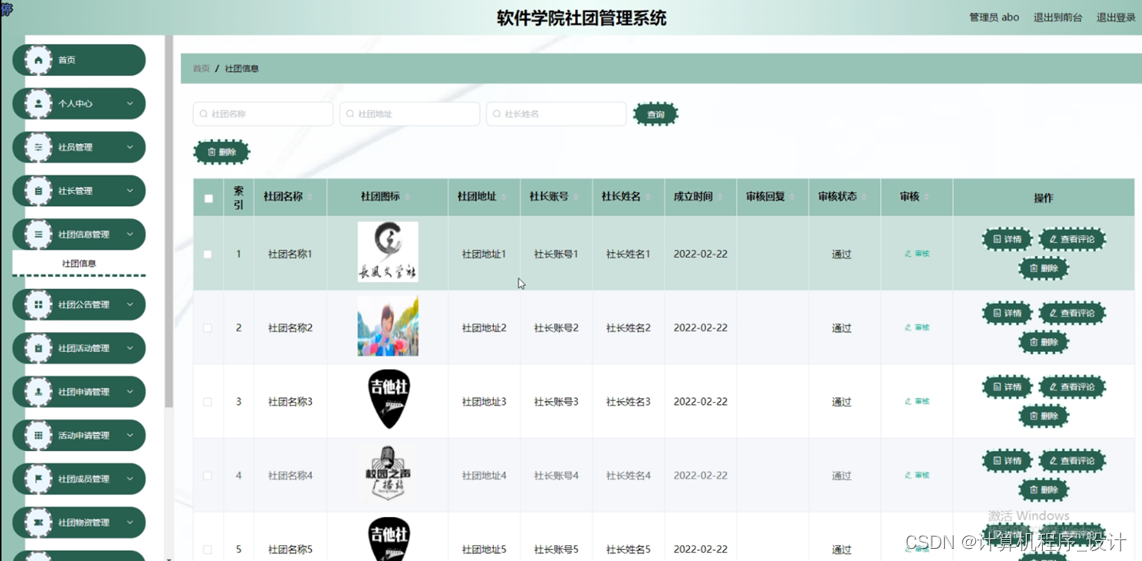The height and width of the screenshot is (561, 1142).
Task: Focus the 社团名称 search input
Action: 263,114
